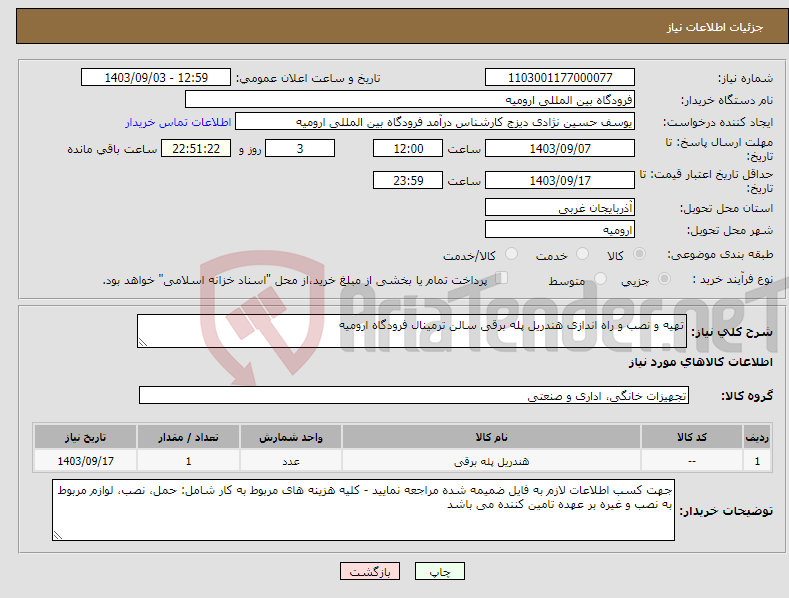Click the شماره نیاز label
The height and width of the screenshot is (598, 789).
click(745, 79)
